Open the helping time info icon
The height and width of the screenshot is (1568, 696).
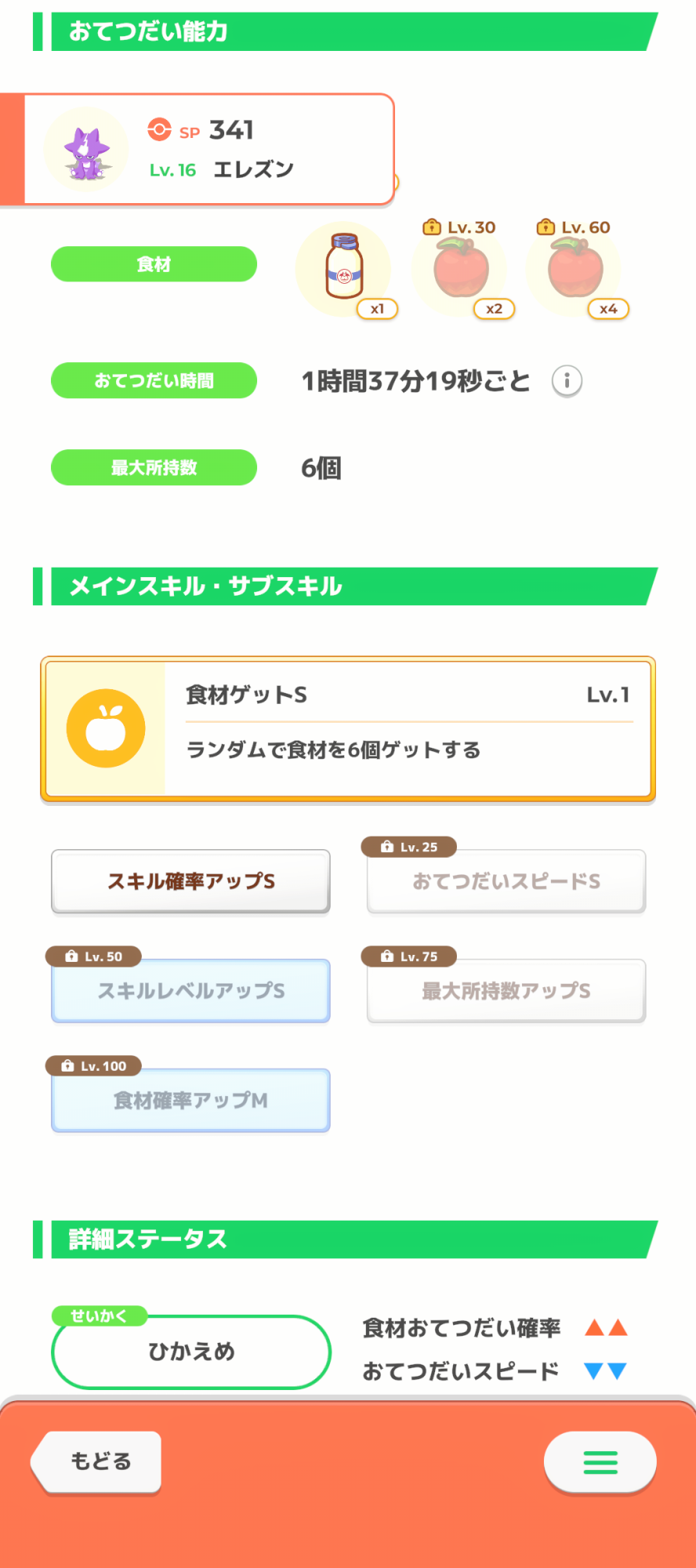coord(567,382)
